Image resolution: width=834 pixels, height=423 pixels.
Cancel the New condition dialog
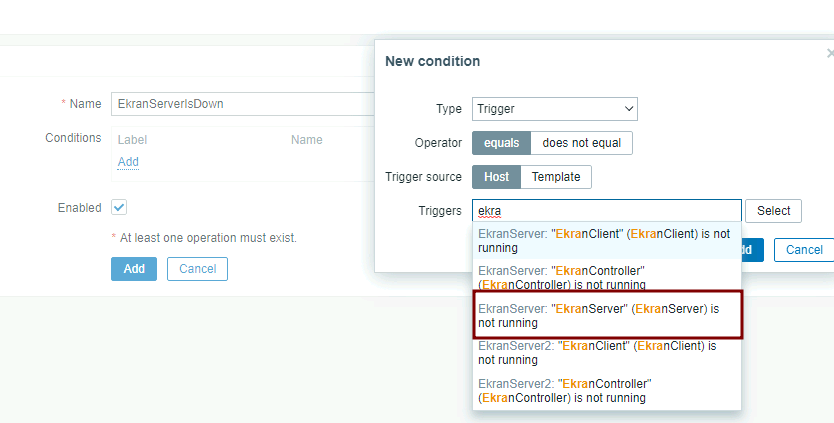coord(803,250)
